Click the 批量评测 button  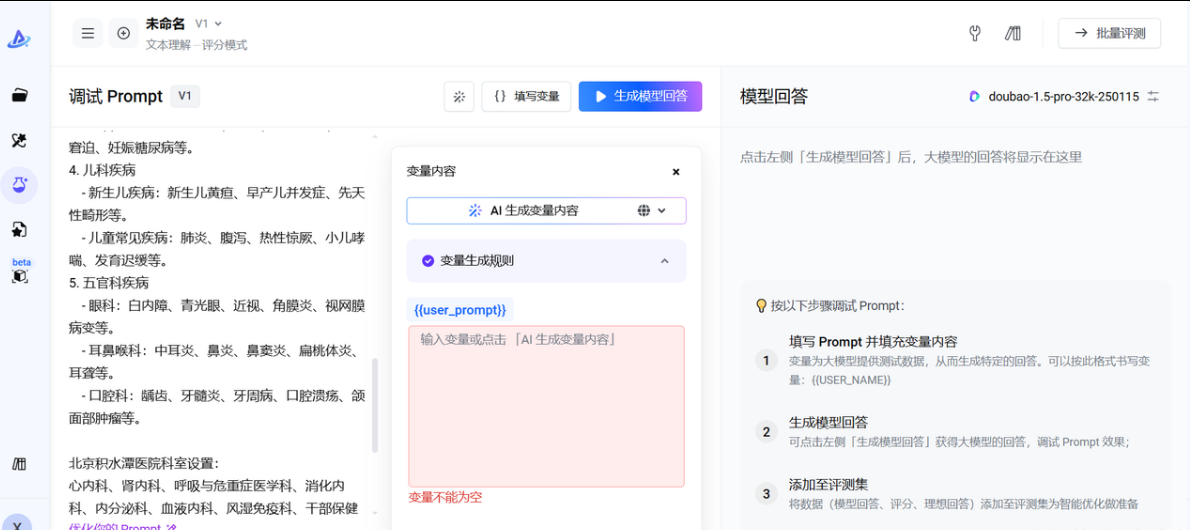coord(1109,33)
